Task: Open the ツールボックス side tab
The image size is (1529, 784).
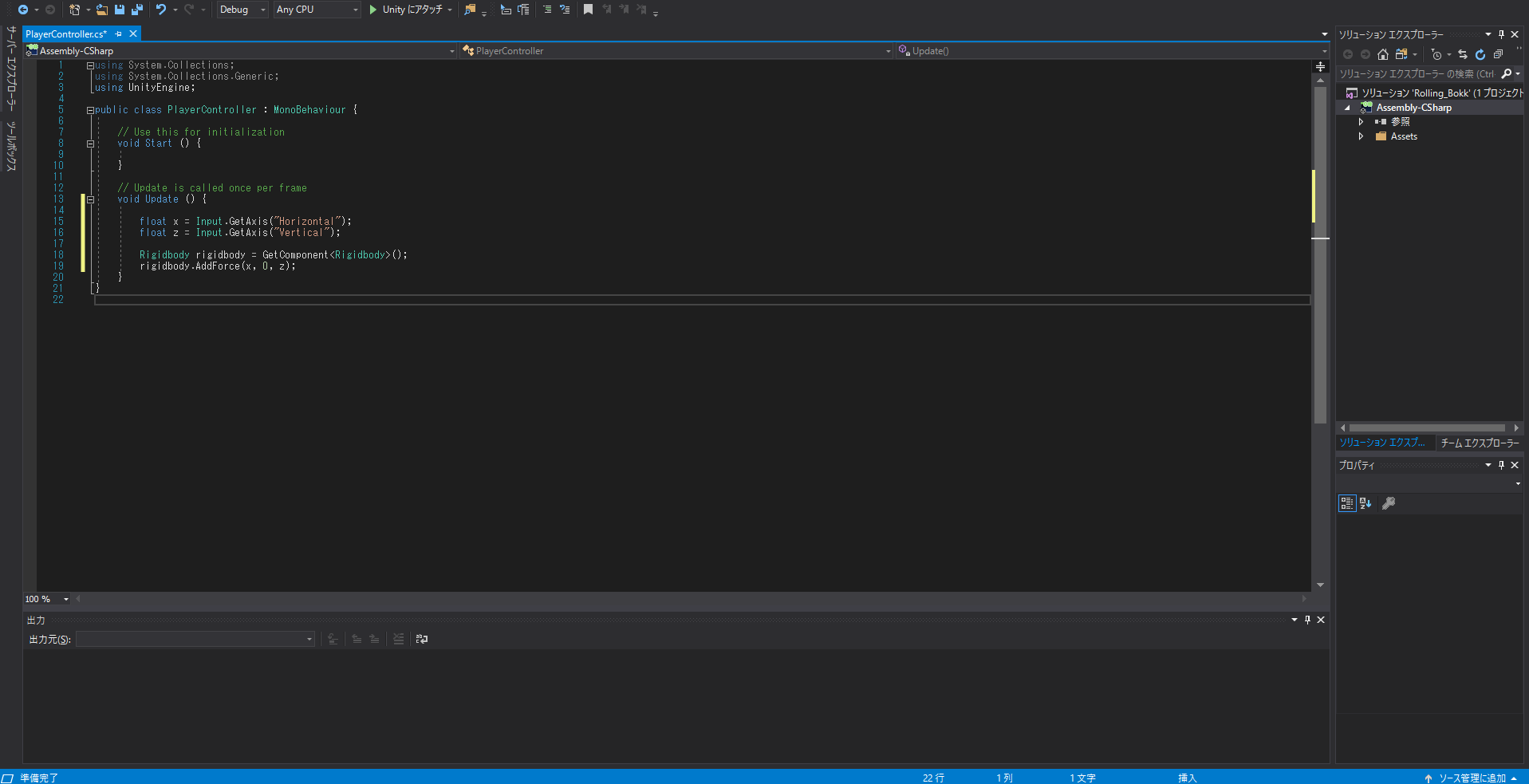Action: pos(11,146)
